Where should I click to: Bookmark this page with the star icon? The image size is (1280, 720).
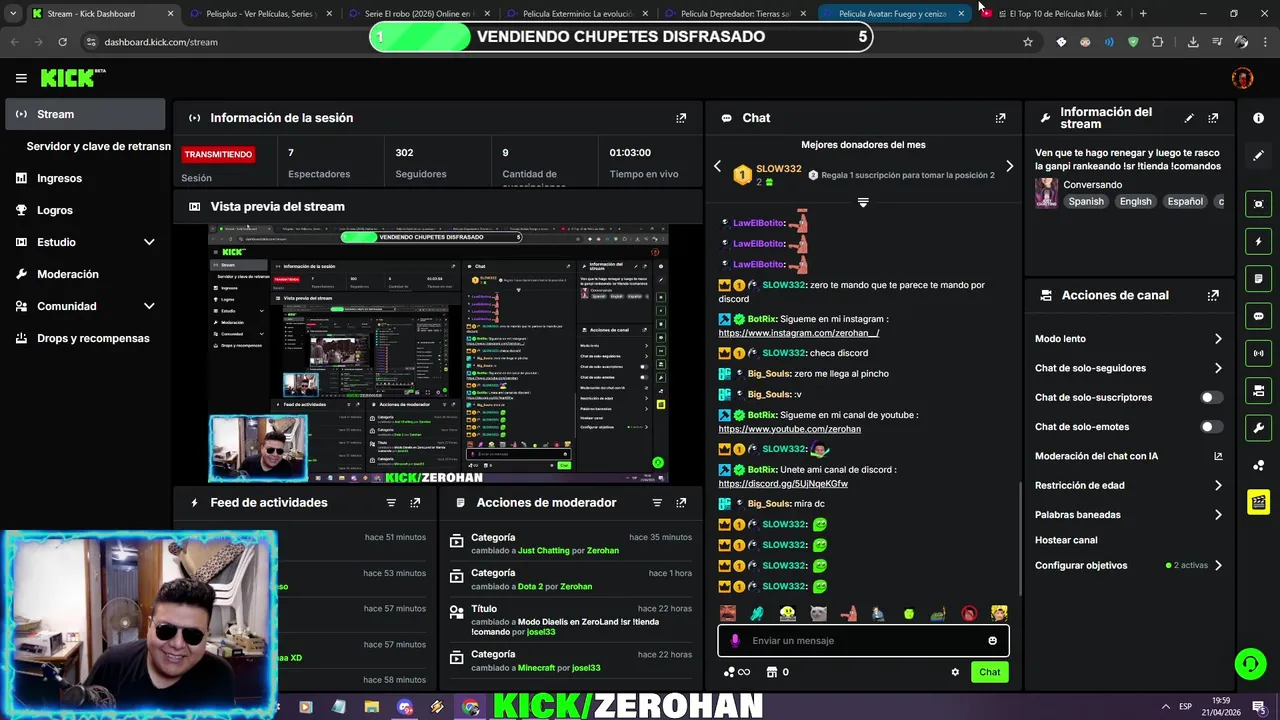point(1027,42)
